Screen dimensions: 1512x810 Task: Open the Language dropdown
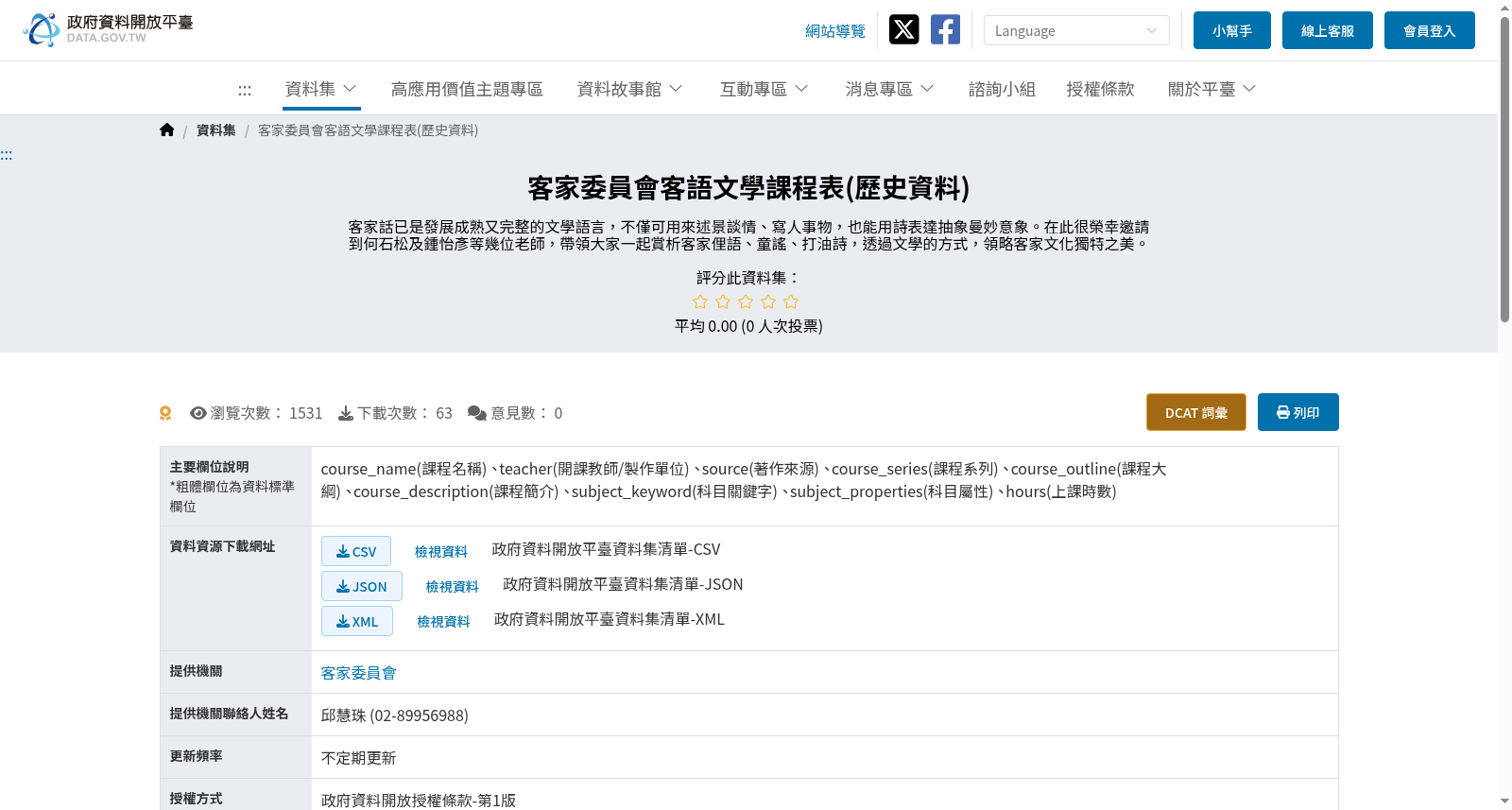click(1076, 30)
